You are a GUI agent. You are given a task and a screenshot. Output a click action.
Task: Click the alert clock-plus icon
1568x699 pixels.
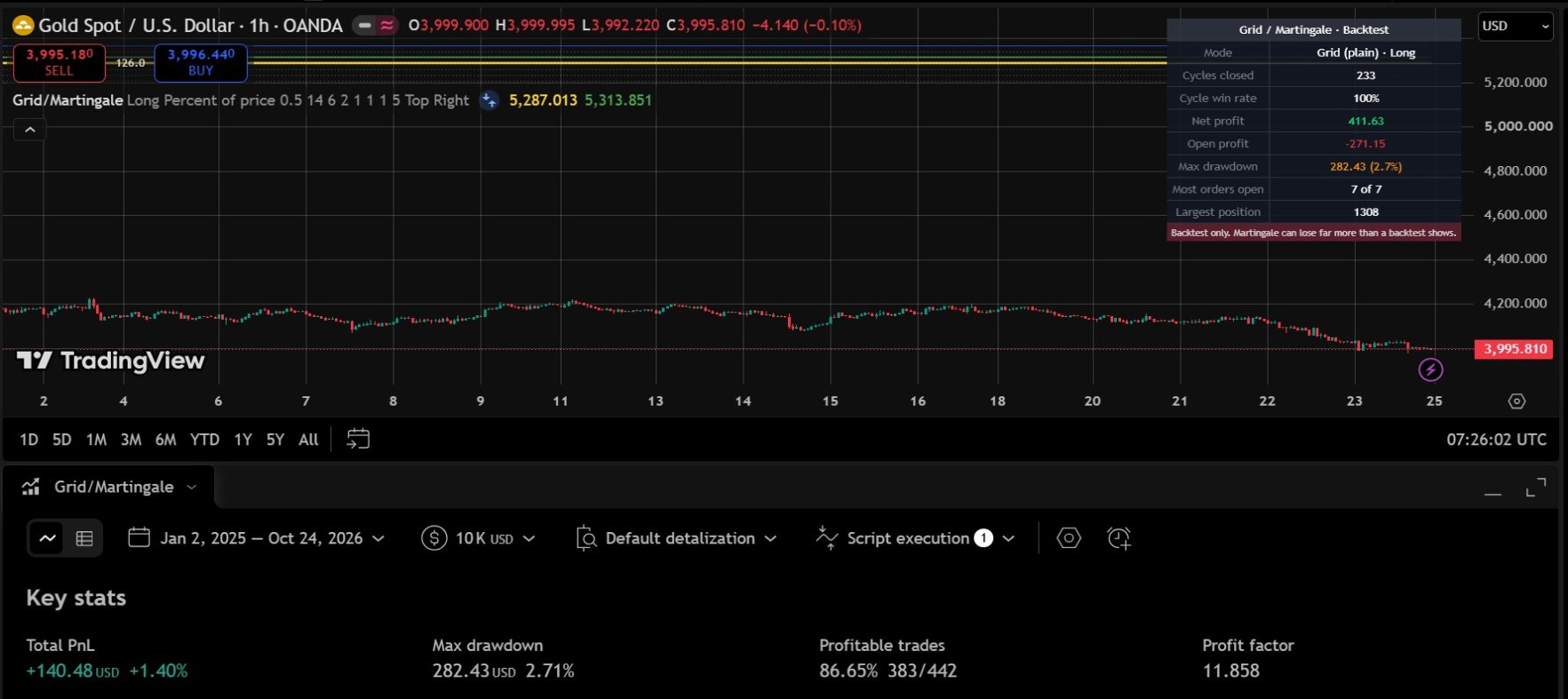pyautogui.click(x=1119, y=538)
